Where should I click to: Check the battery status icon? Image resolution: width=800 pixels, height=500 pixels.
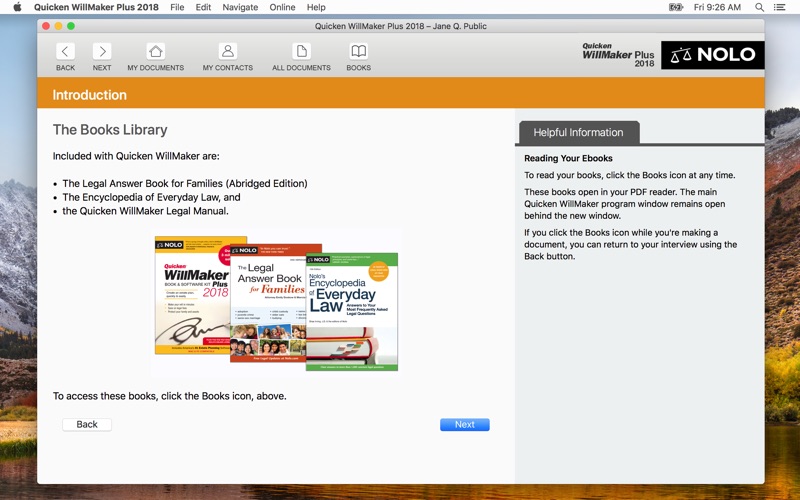pos(675,7)
